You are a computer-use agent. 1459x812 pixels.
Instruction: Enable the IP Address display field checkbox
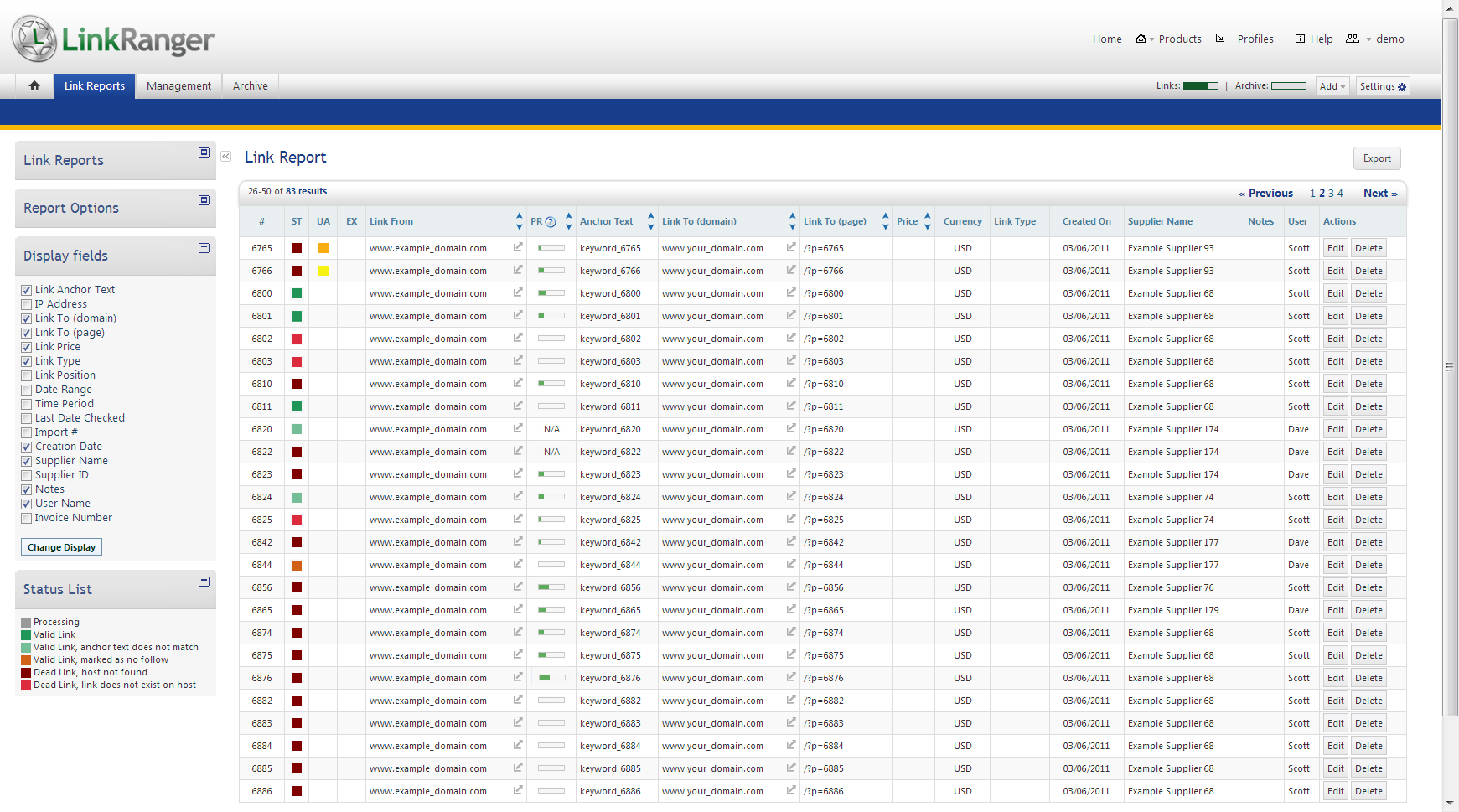(x=27, y=304)
